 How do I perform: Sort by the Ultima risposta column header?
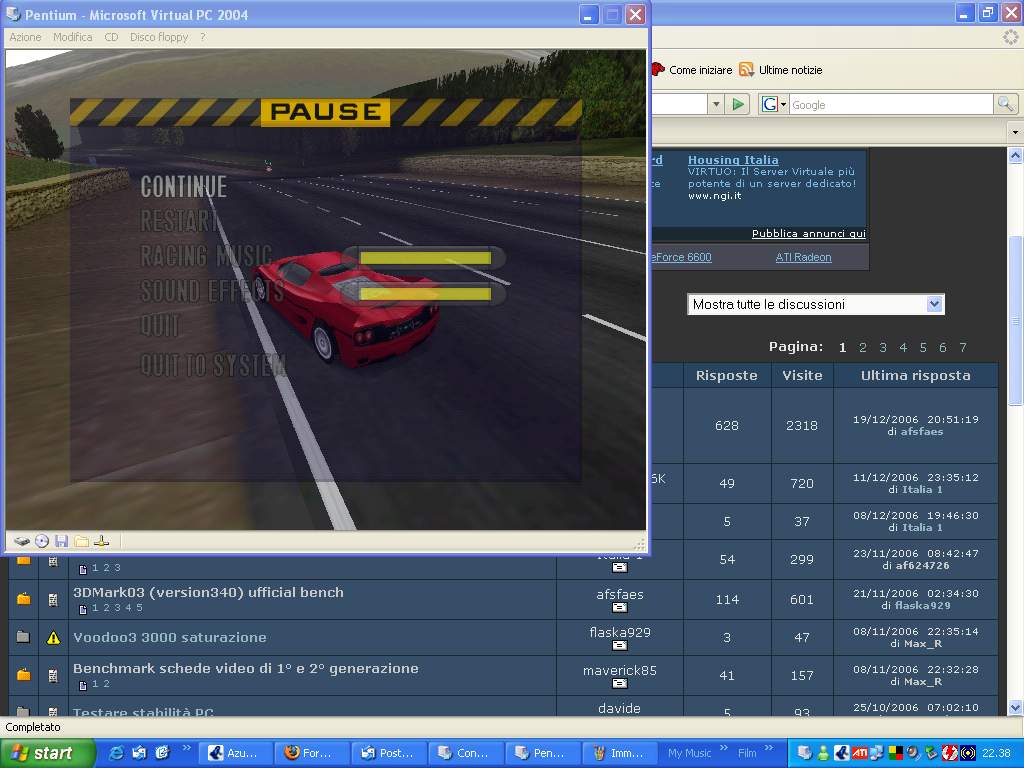coord(916,376)
